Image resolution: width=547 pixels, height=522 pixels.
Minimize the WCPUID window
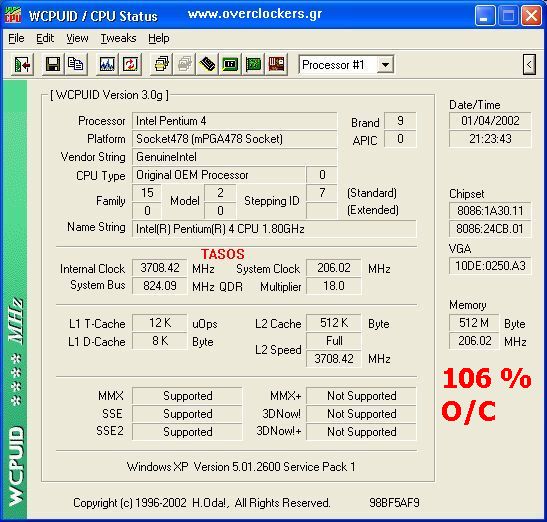[x=485, y=15]
